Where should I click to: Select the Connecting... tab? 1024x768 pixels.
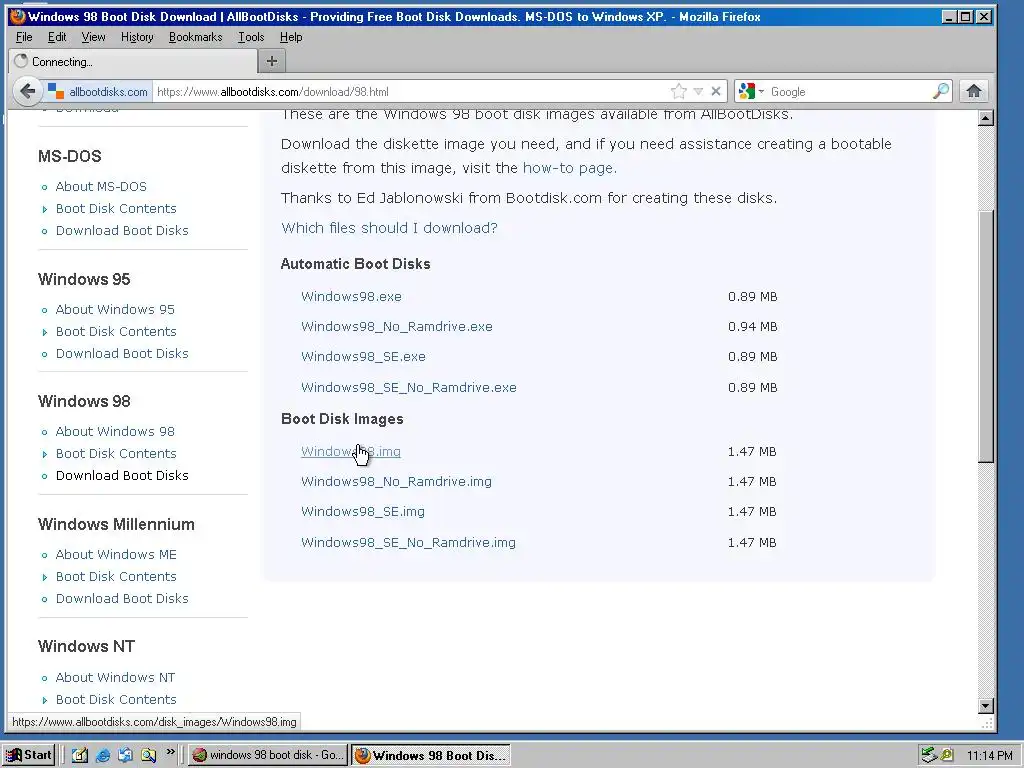[133, 61]
